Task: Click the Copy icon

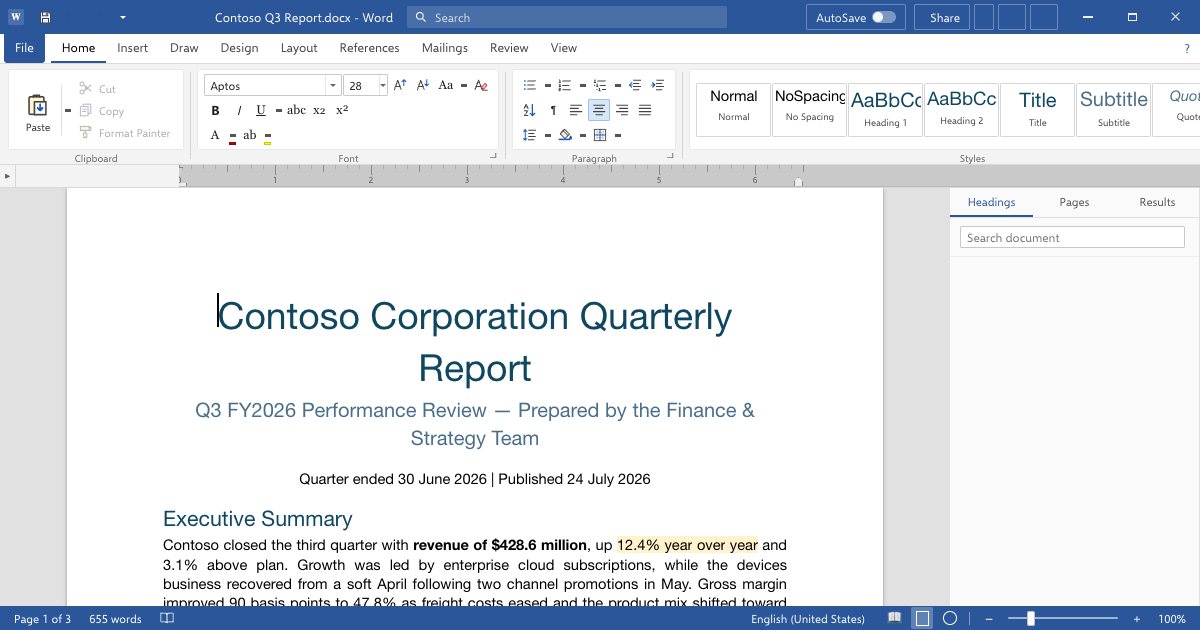Action: click(85, 111)
